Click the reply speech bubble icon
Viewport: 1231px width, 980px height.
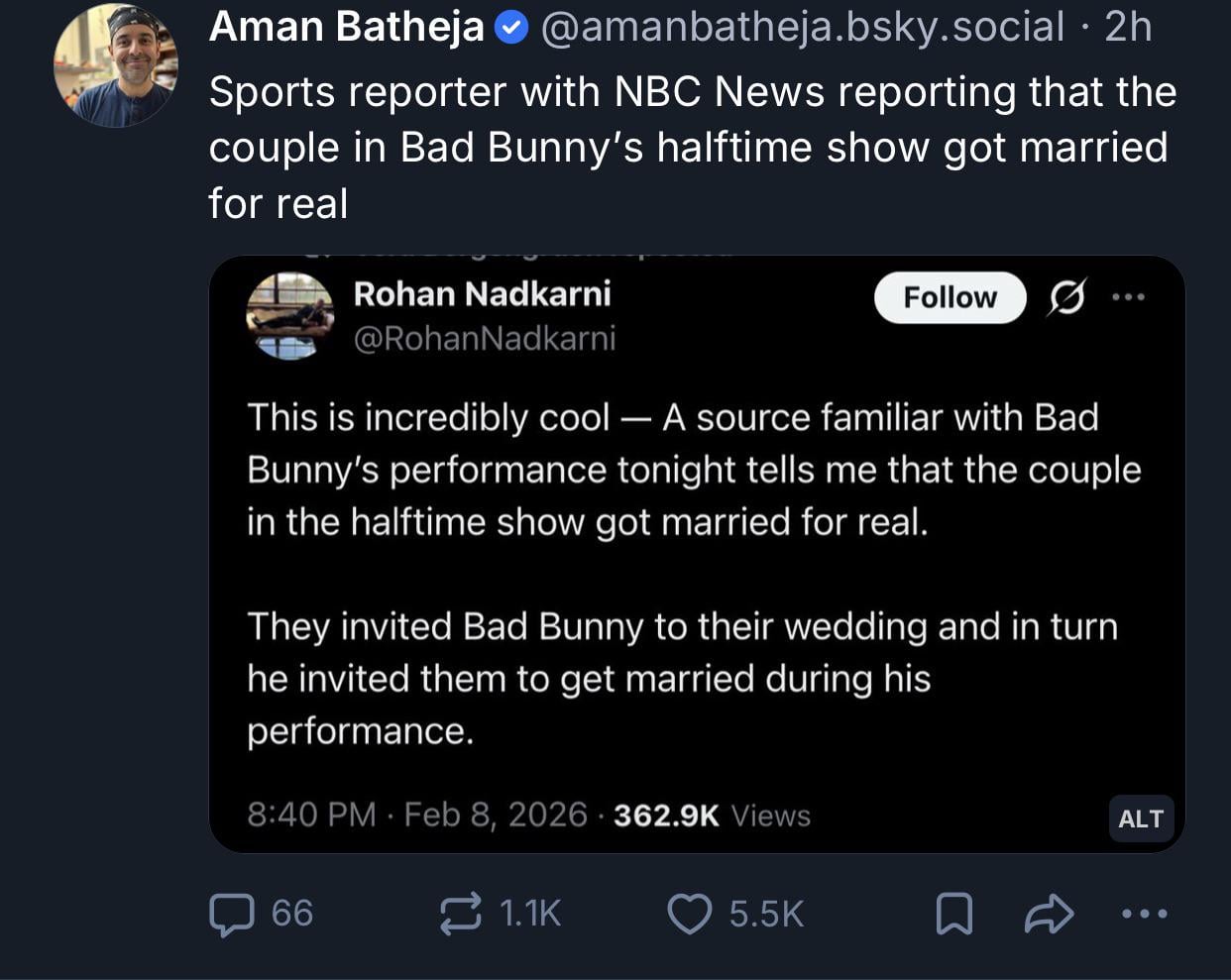[232, 914]
